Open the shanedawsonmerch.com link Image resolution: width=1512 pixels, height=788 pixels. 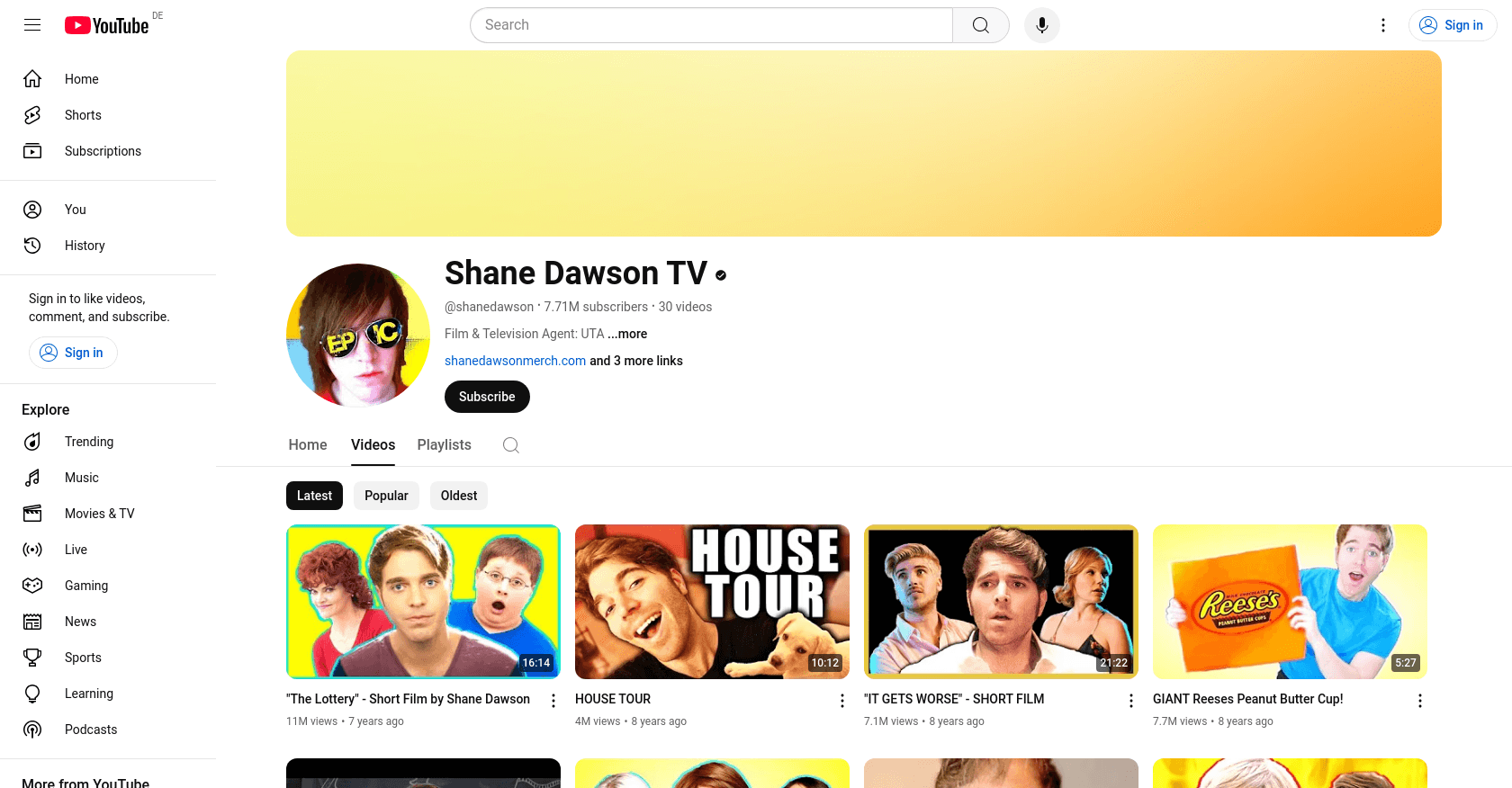point(515,361)
